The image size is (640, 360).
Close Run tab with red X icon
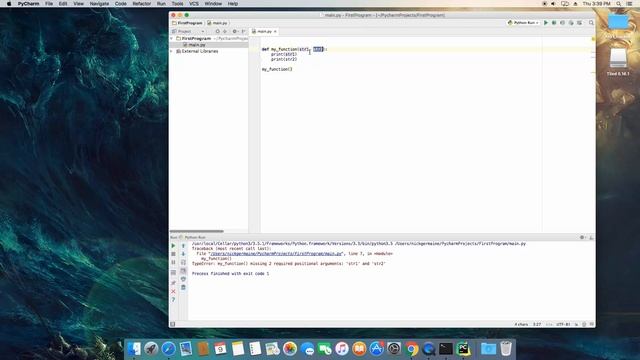pyautogui.click(x=173, y=291)
